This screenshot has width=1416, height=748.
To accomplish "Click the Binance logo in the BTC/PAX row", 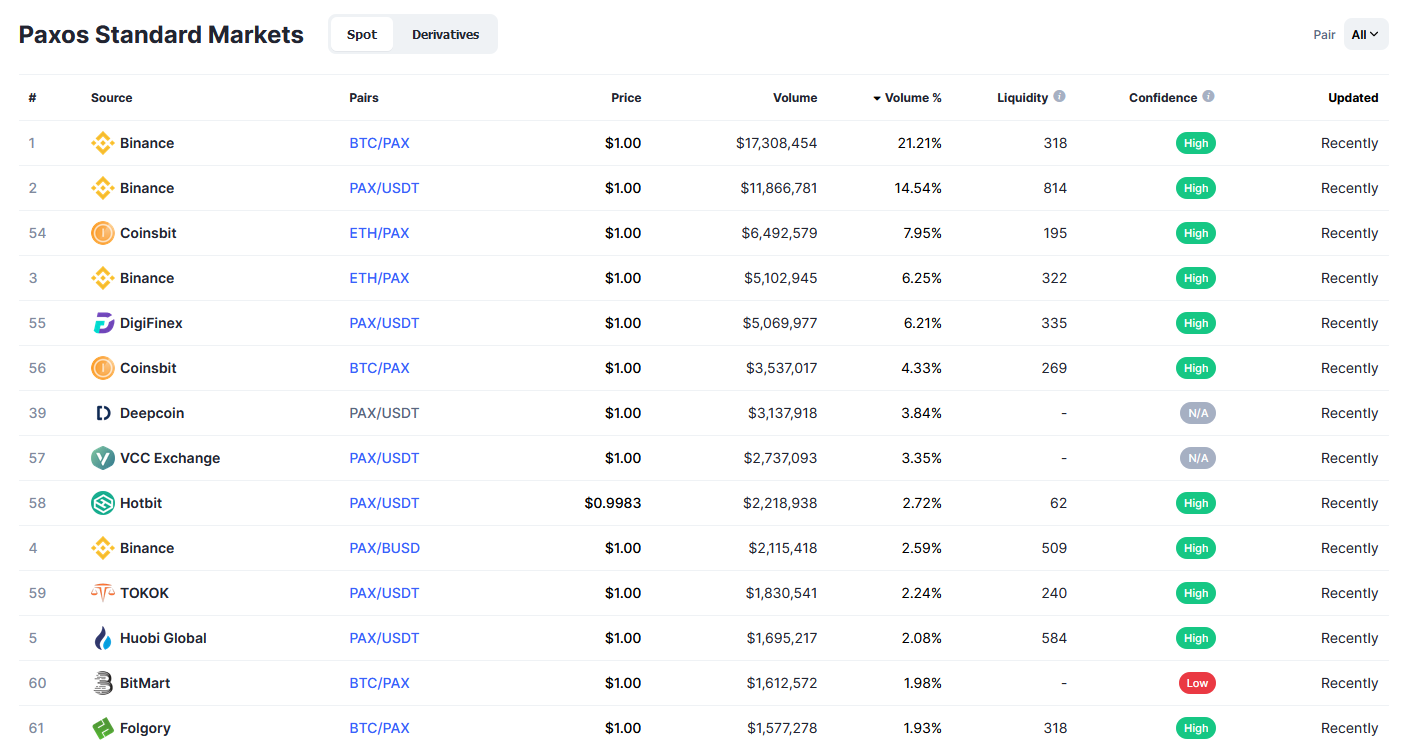I will point(102,143).
